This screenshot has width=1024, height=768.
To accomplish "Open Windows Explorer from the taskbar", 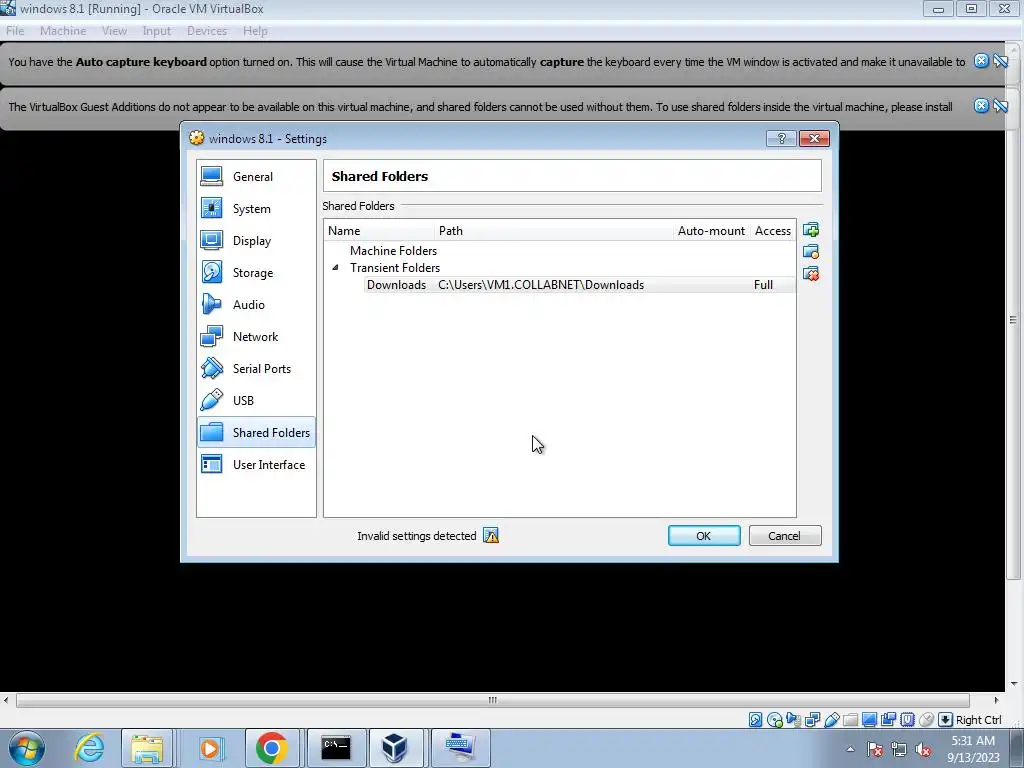I will [147, 748].
